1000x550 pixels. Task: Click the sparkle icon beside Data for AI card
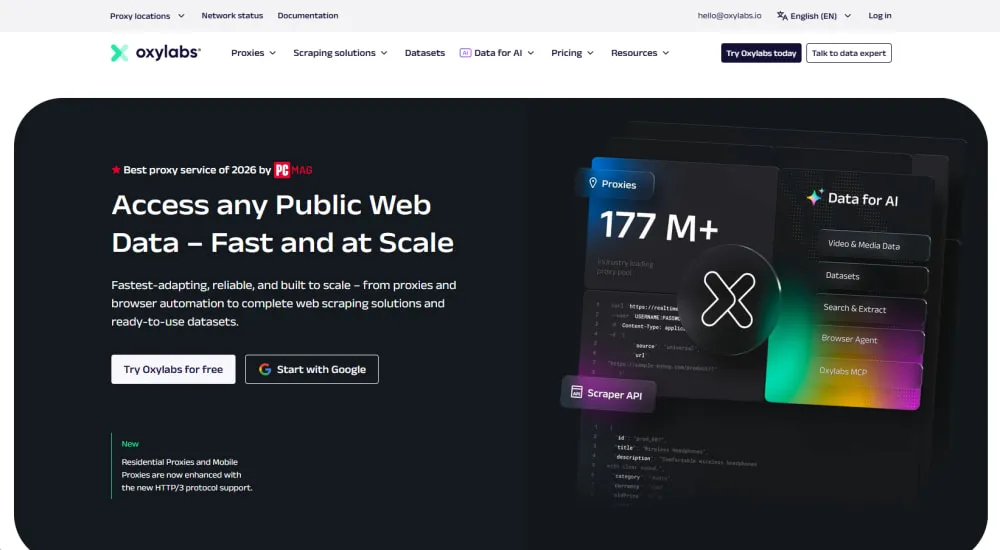click(814, 197)
